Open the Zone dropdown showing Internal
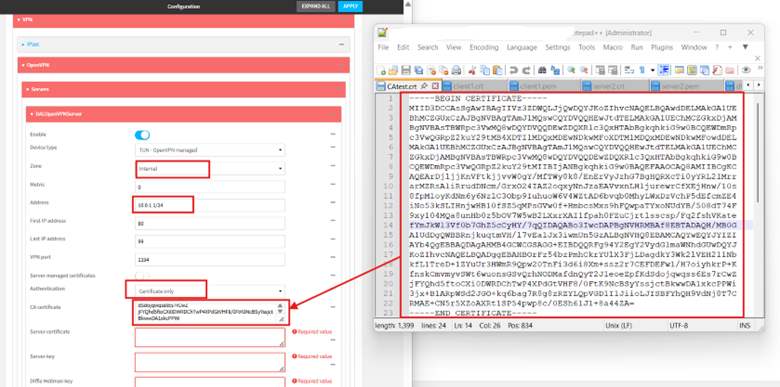 209,169
